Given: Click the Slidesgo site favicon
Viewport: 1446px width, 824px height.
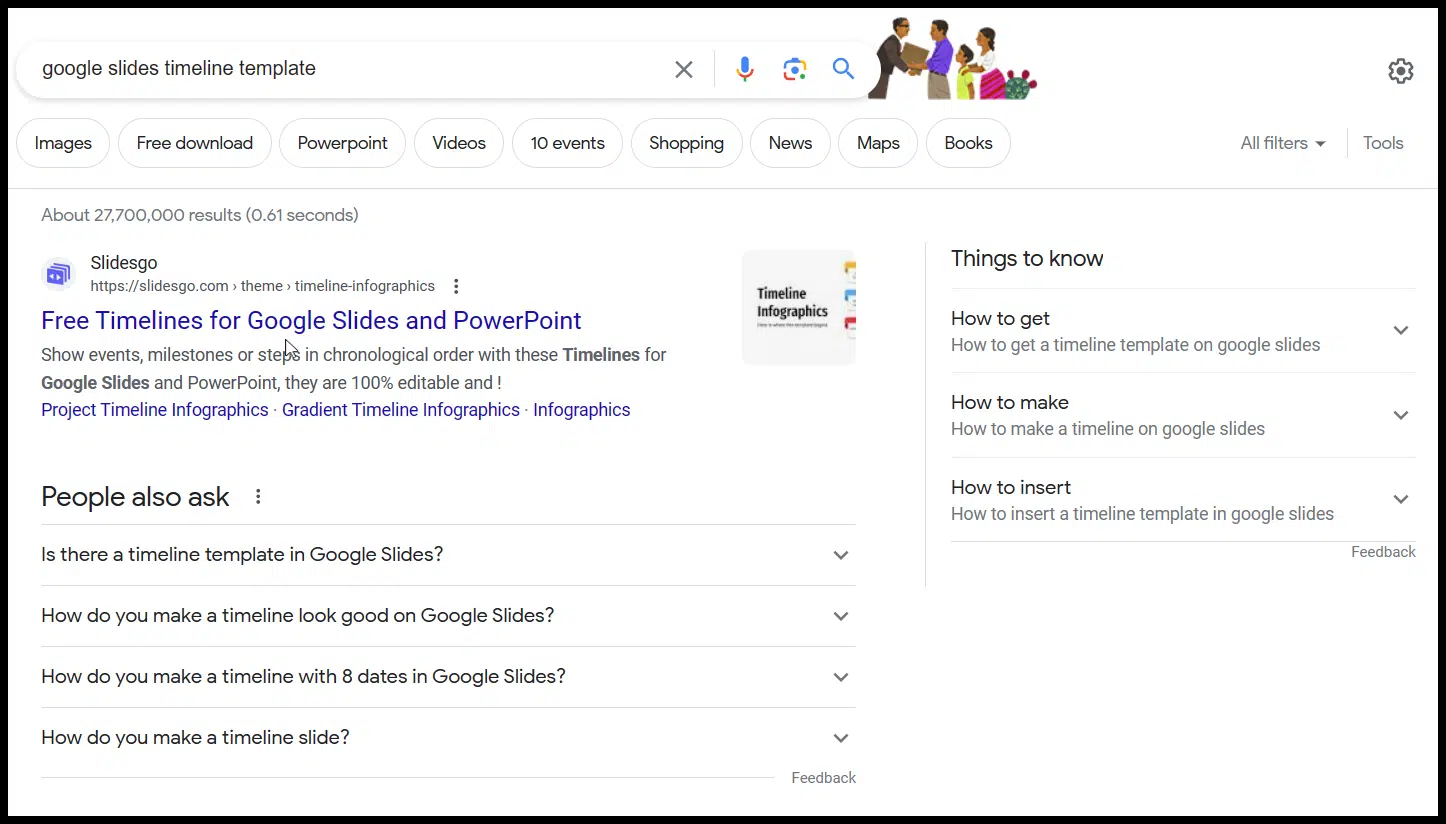Looking at the screenshot, I should [x=59, y=274].
